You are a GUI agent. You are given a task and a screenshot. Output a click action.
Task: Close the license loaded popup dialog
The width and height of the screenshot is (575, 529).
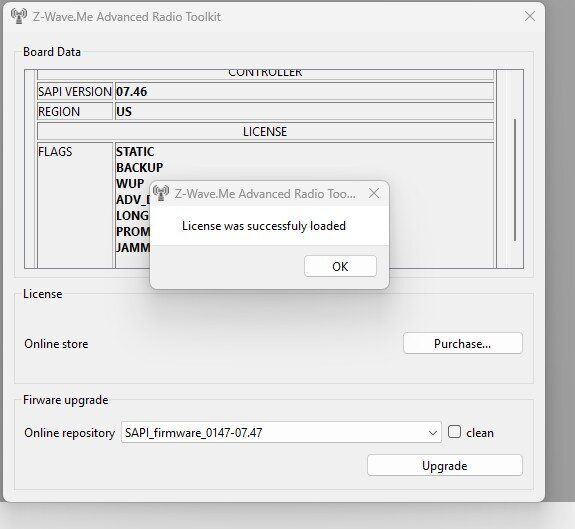click(x=374, y=193)
